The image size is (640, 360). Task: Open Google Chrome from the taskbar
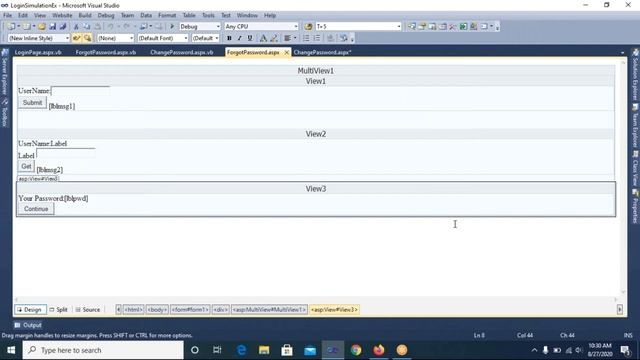pos(356,350)
